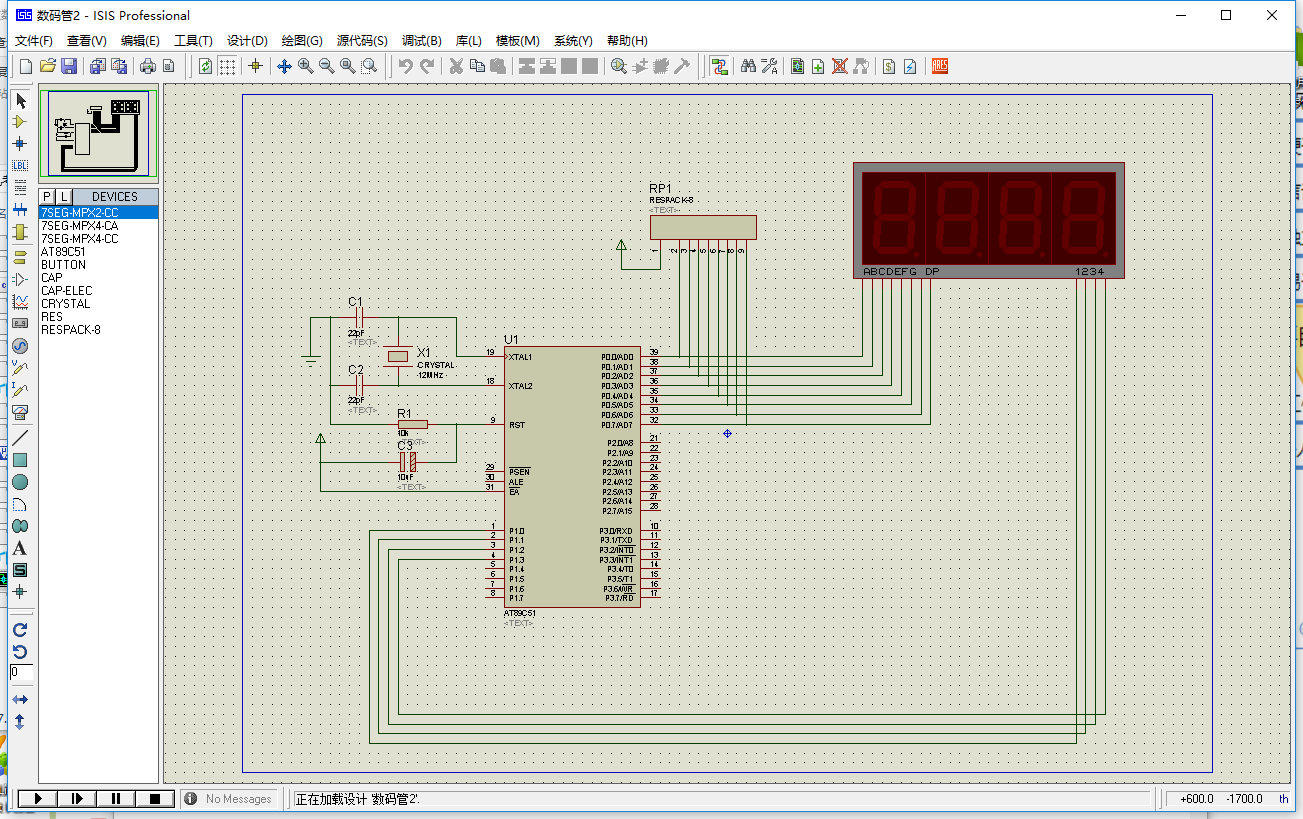Select the Component mode tool
The image size is (1303, 819).
[20, 121]
